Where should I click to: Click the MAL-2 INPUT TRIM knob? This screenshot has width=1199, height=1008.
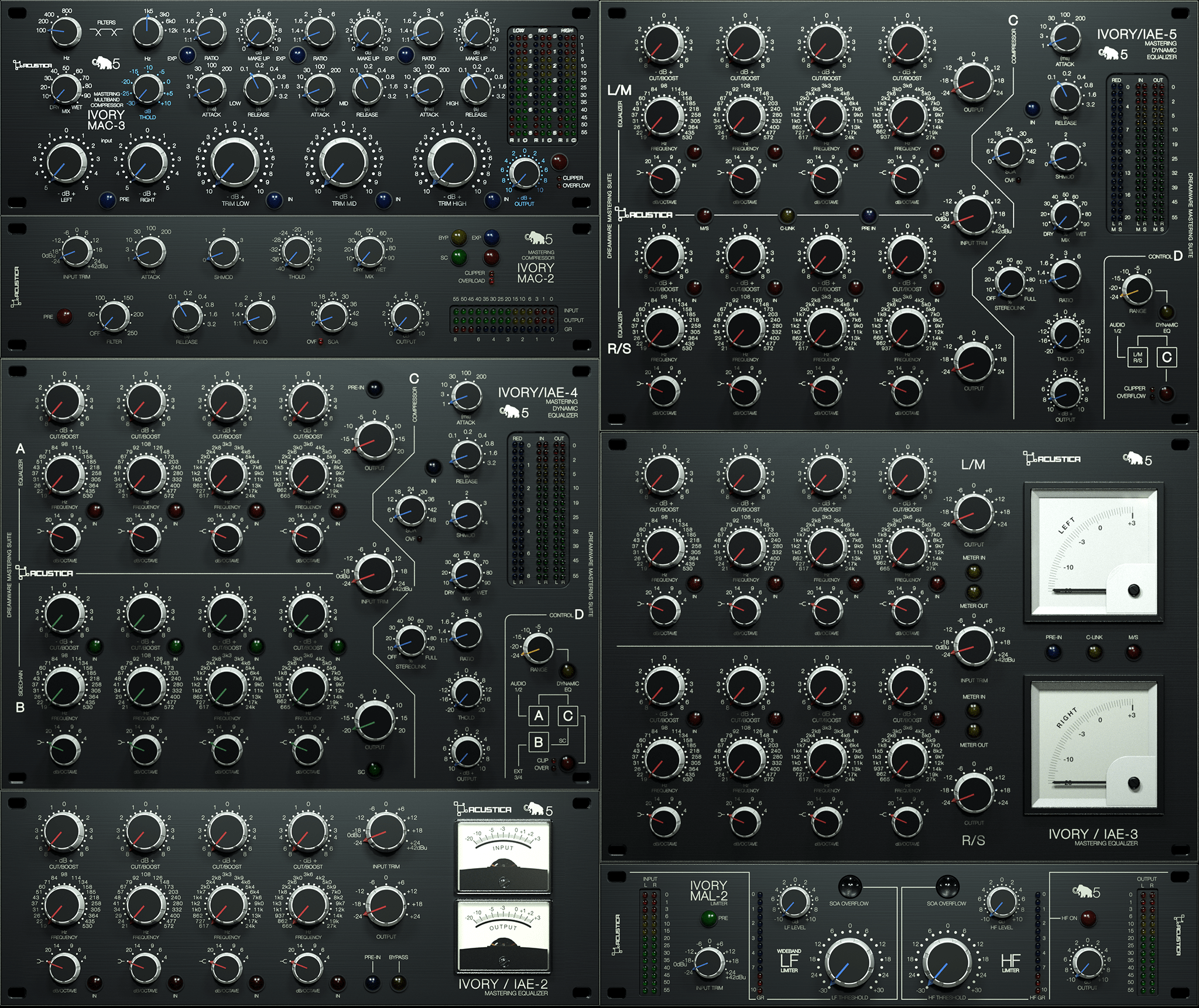pyautogui.click(x=709, y=963)
